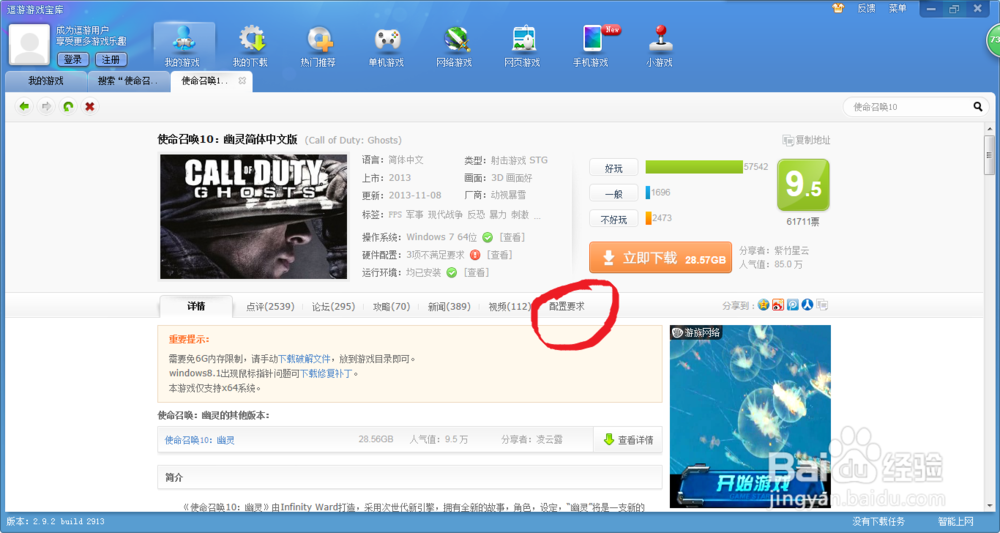Image resolution: width=1000 pixels, height=533 pixels.
Task: Click 复制地址 link
Action: tap(807, 140)
